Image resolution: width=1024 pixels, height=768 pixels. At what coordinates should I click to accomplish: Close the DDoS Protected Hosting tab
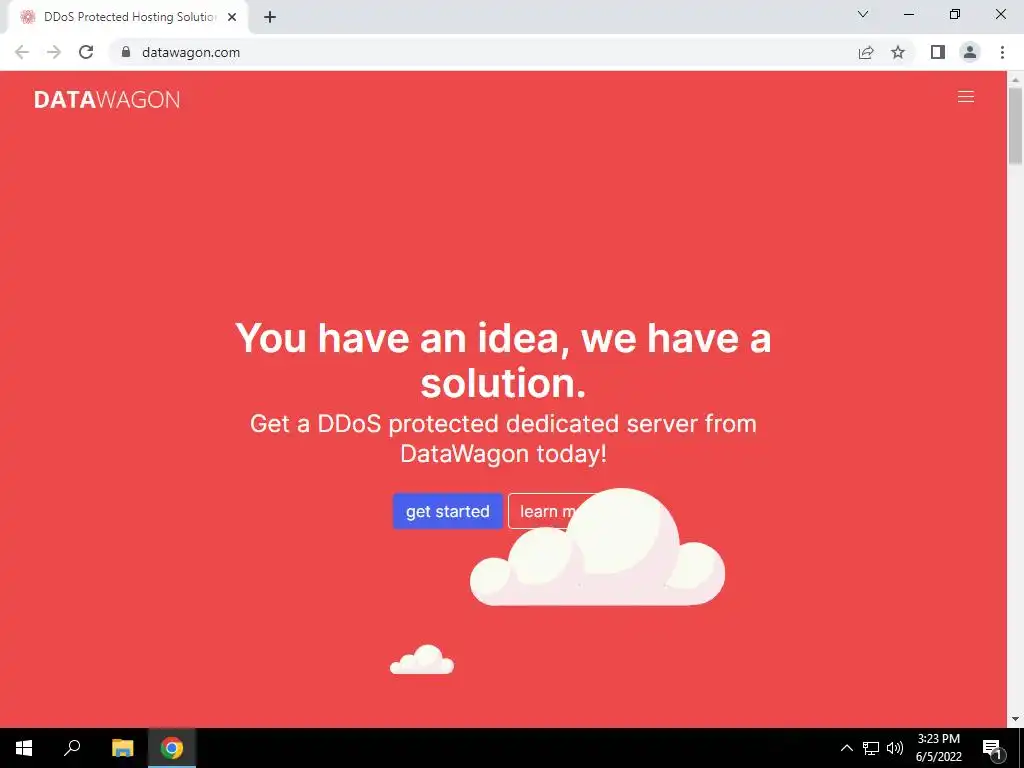click(x=232, y=17)
